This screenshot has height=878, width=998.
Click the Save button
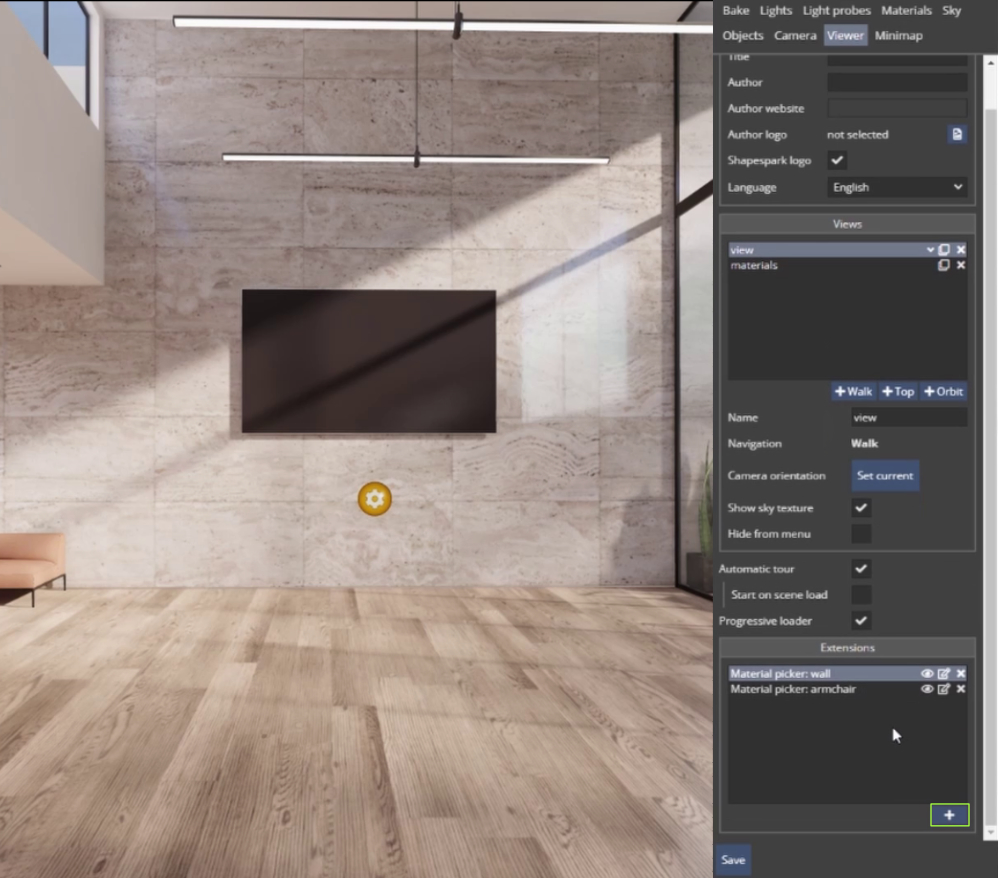coord(732,859)
